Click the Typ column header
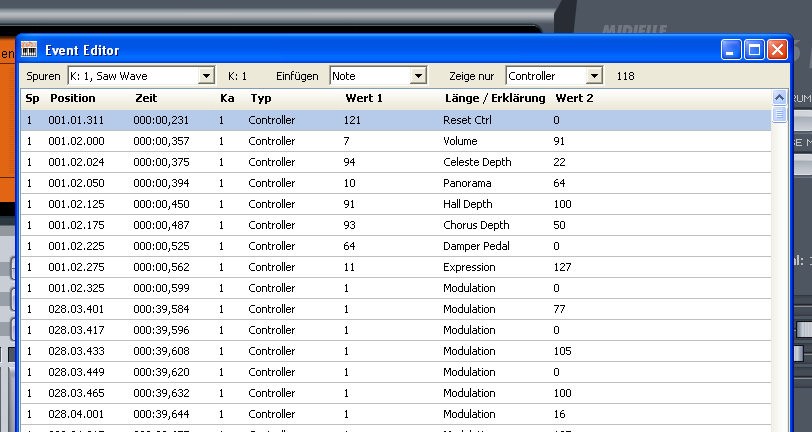The height and width of the screenshot is (432, 812). (x=261, y=98)
